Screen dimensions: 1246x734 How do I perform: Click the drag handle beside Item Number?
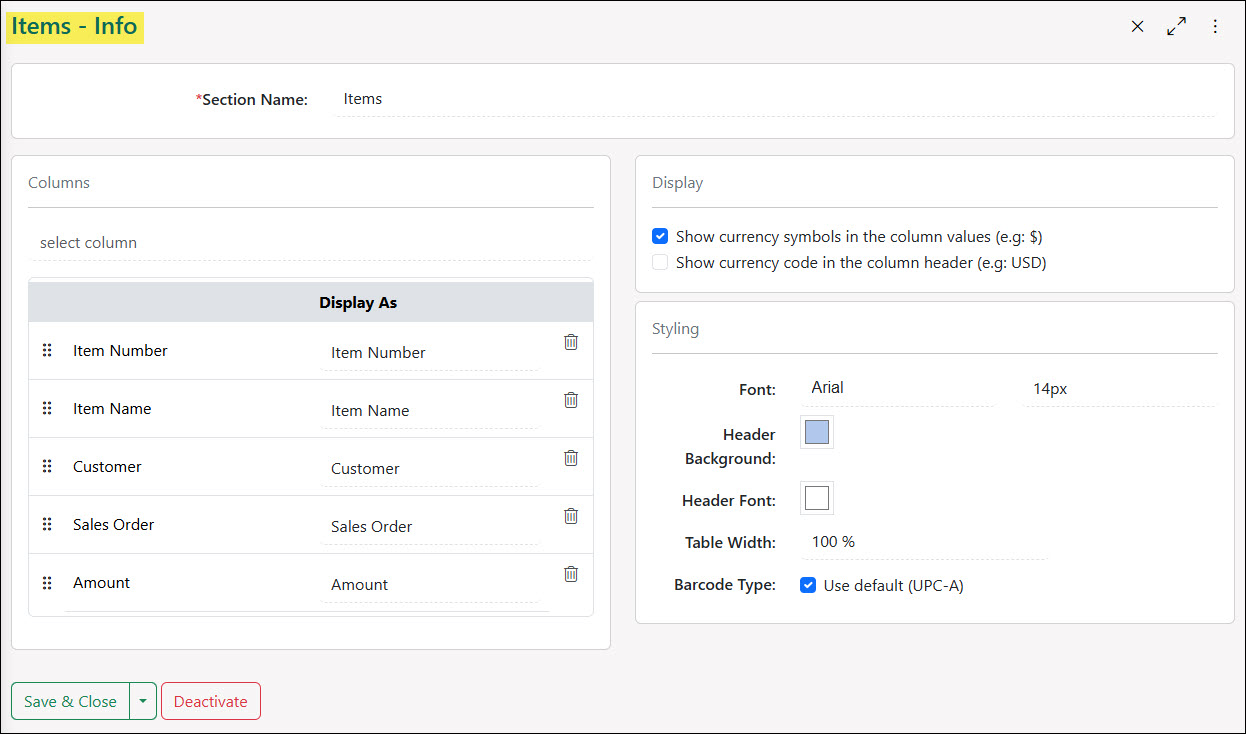point(47,349)
